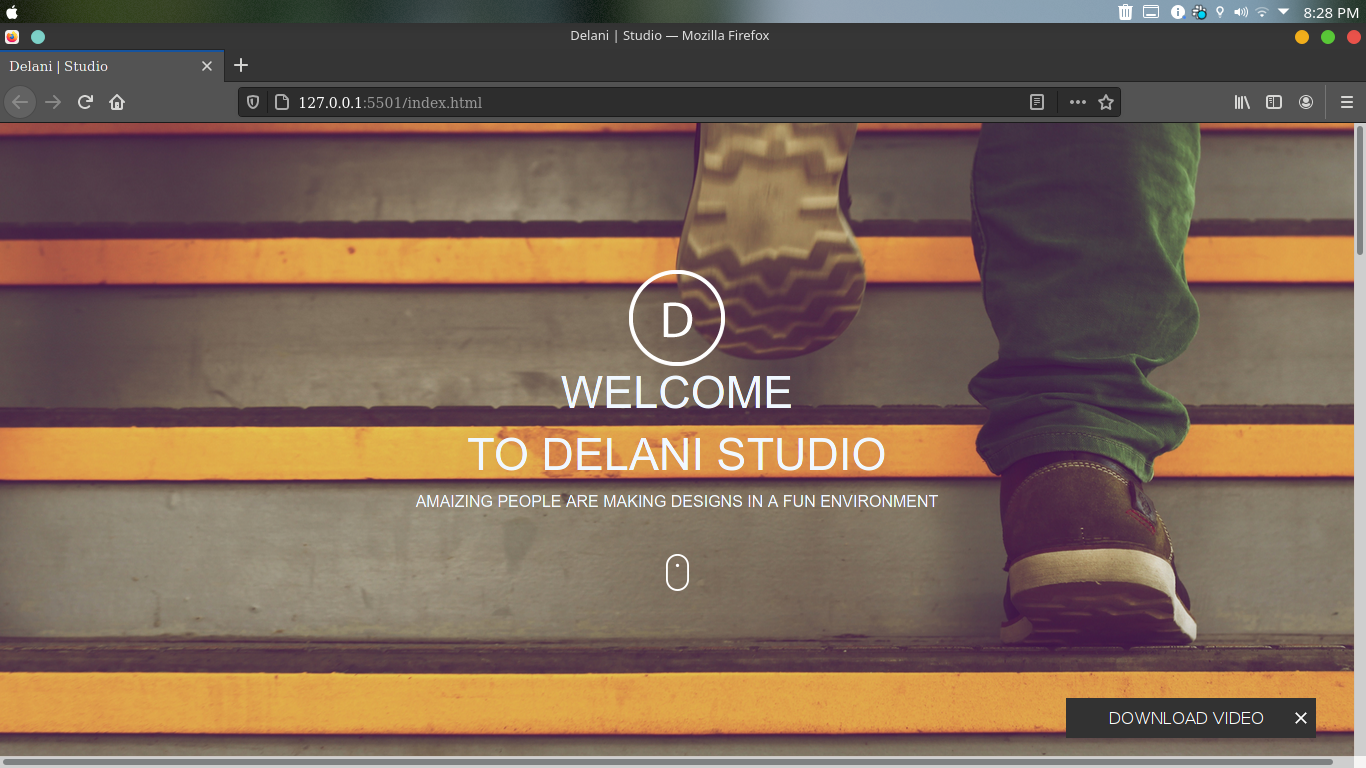Image resolution: width=1366 pixels, height=768 pixels.
Task: Select the circled D logo
Action: [677, 318]
